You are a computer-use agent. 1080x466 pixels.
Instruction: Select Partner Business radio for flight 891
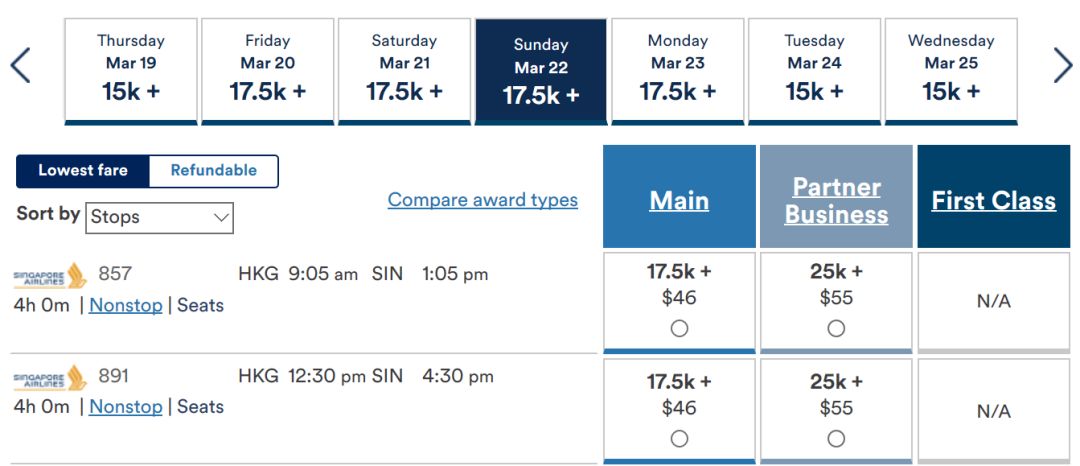836,438
